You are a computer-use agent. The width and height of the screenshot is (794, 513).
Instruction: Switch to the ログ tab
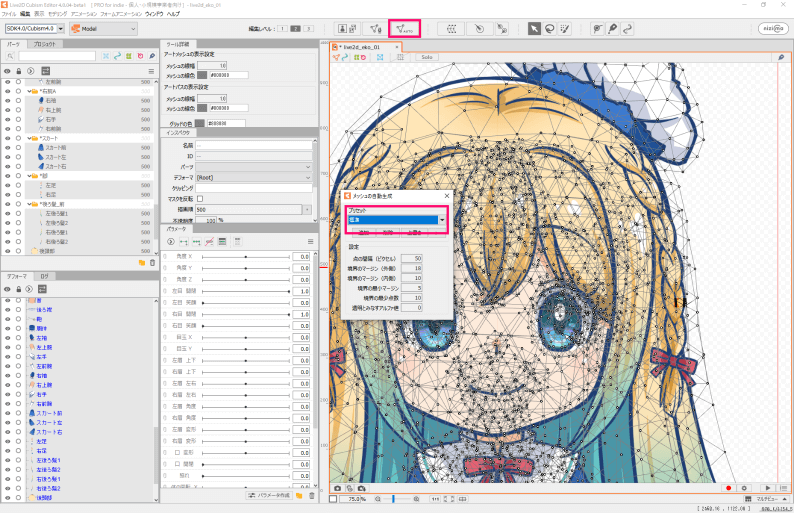(45, 277)
